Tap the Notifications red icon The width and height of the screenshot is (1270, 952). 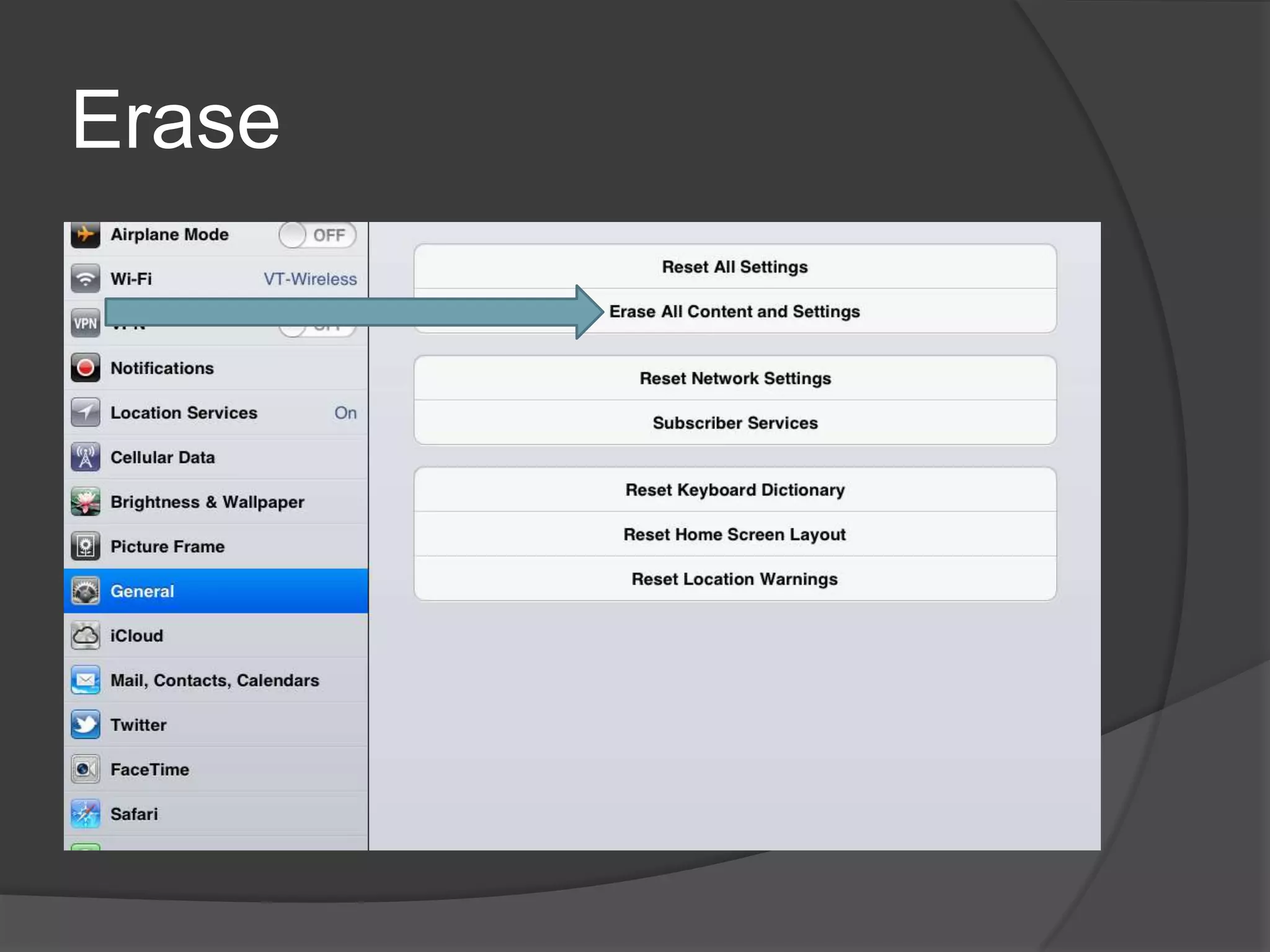coord(86,368)
